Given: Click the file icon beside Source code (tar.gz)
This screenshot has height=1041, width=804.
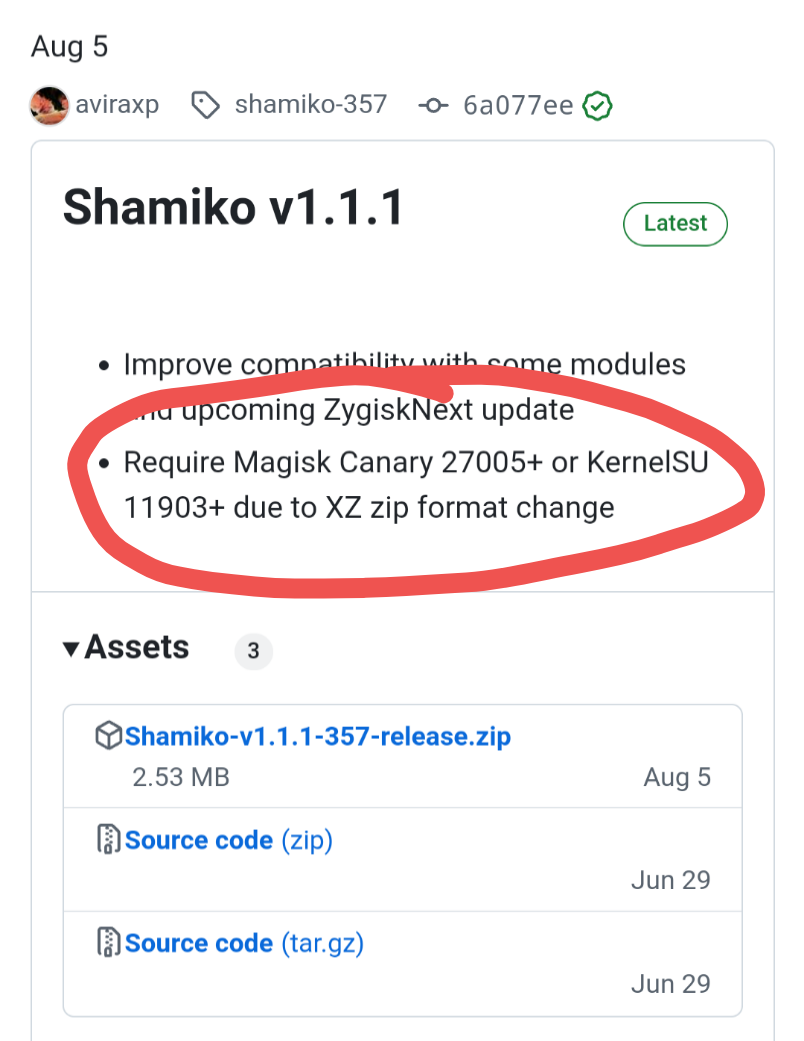Looking at the screenshot, I should pos(107,943).
